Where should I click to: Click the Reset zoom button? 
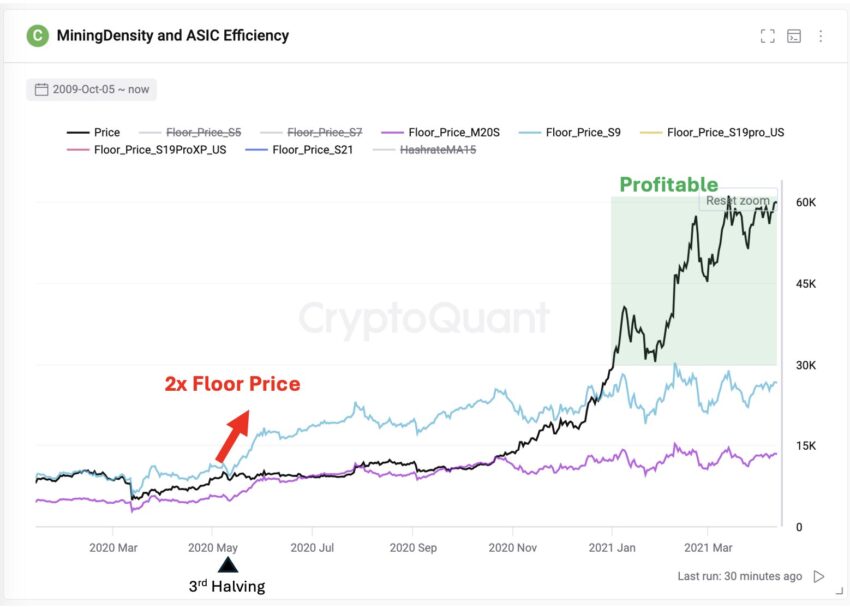coord(738,200)
